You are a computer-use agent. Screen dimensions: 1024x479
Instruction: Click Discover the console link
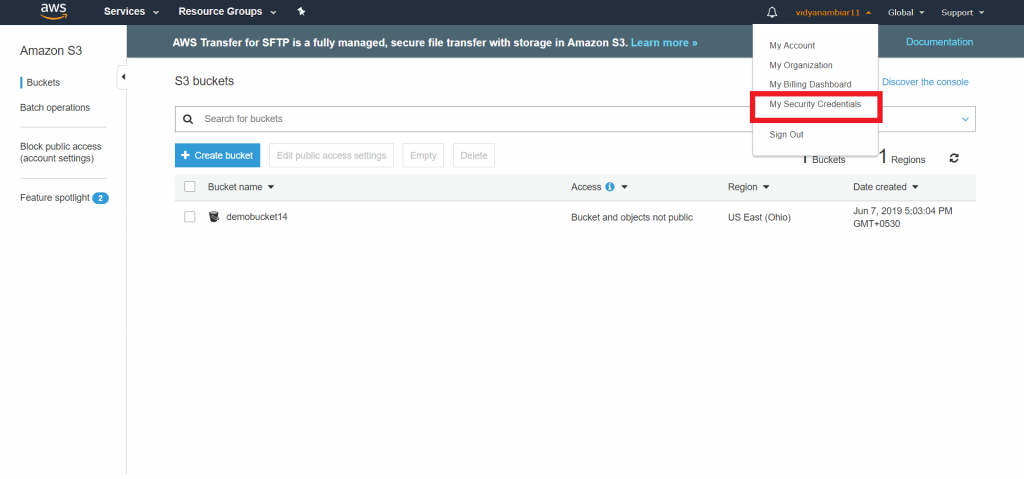(x=925, y=82)
